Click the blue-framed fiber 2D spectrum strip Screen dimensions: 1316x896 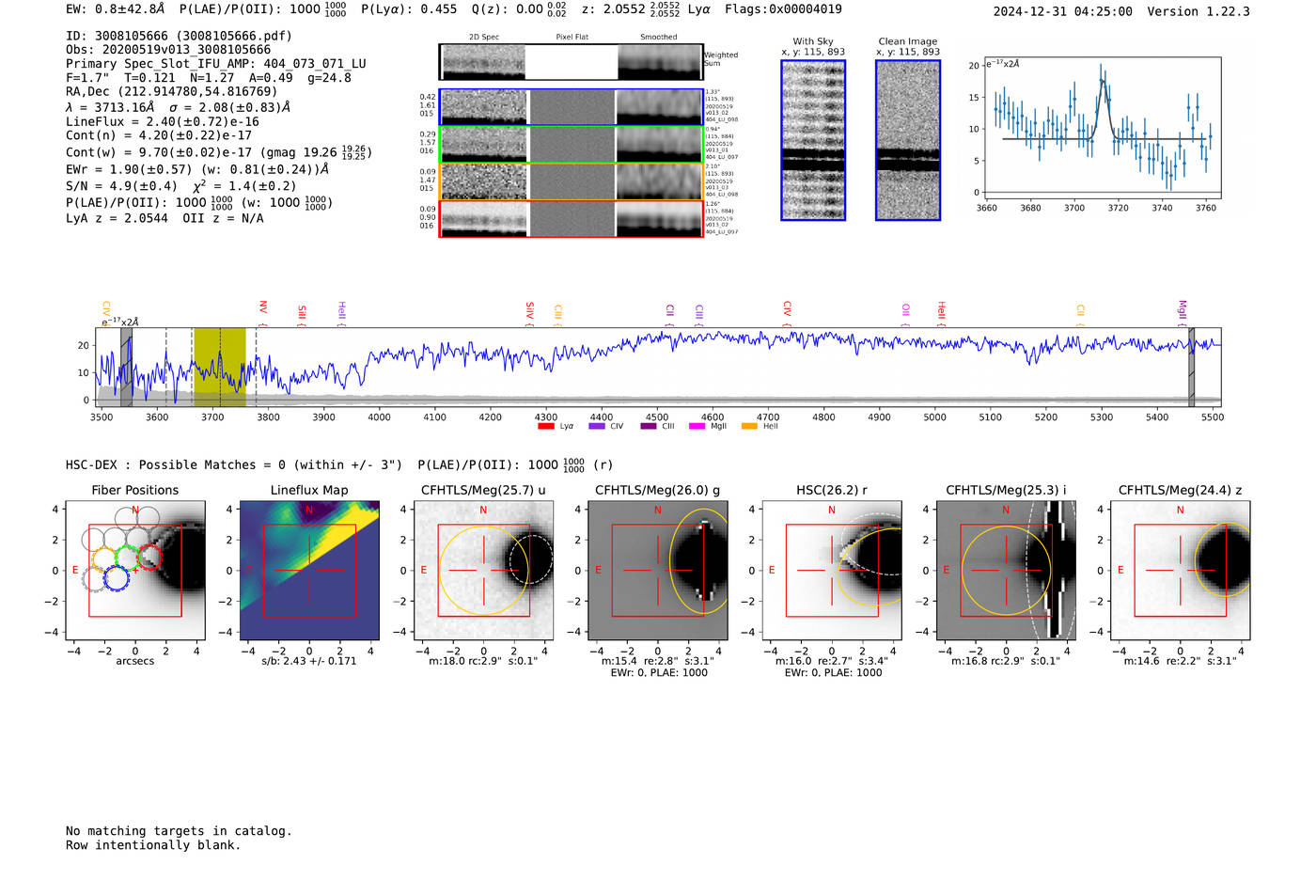pyautogui.click(x=572, y=107)
